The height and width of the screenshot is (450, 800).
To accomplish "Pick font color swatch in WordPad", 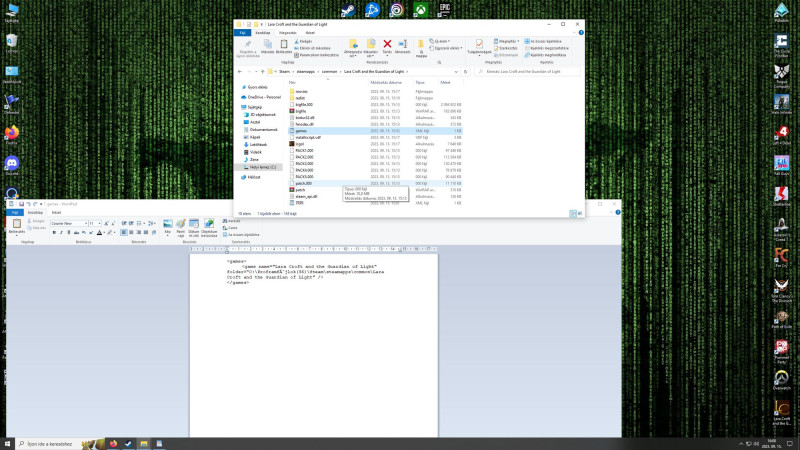I will (x=99, y=233).
